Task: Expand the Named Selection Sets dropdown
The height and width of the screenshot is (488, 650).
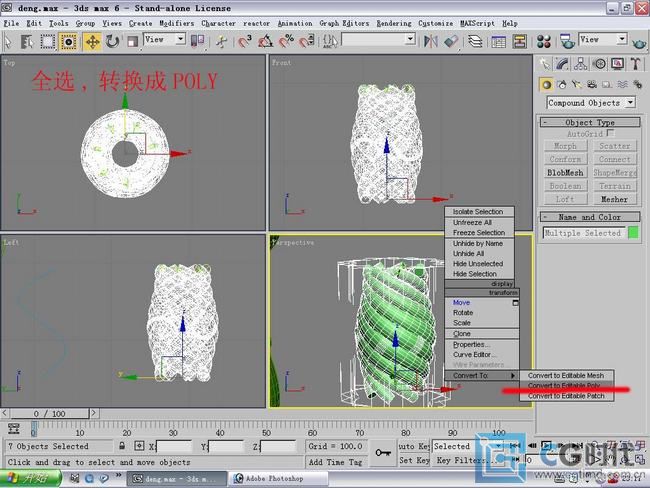Action: 410,39
